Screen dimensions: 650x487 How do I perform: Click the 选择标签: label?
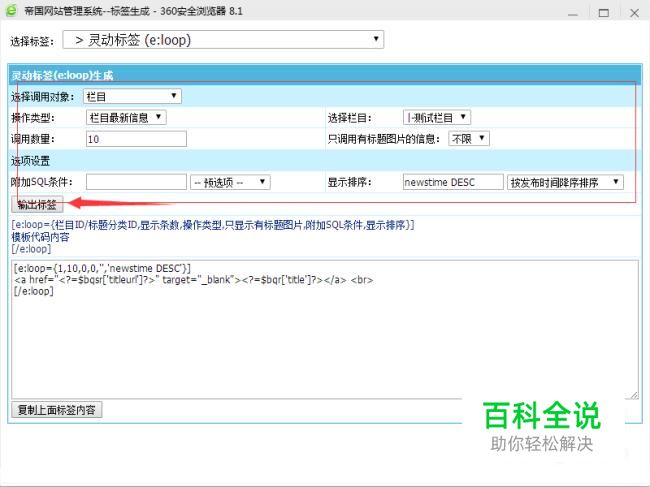click(32, 41)
